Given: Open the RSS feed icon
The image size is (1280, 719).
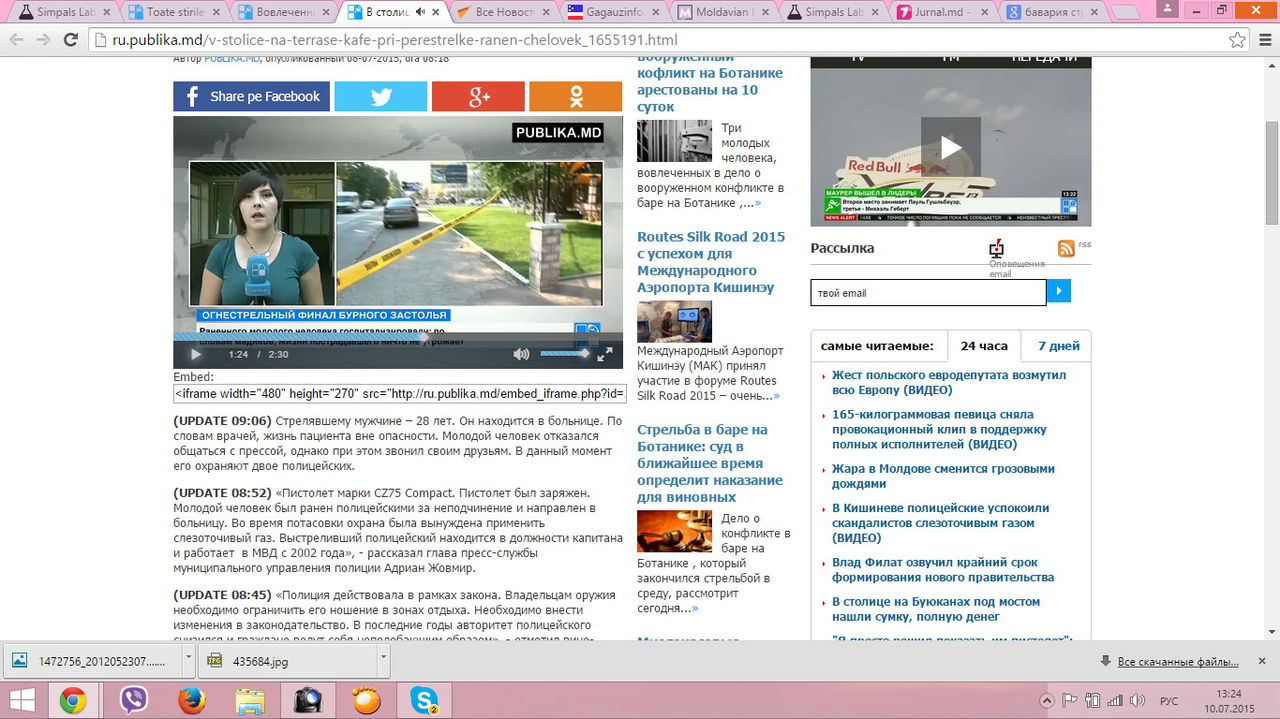Looking at the screenshot, I should tap(1066, 248).
